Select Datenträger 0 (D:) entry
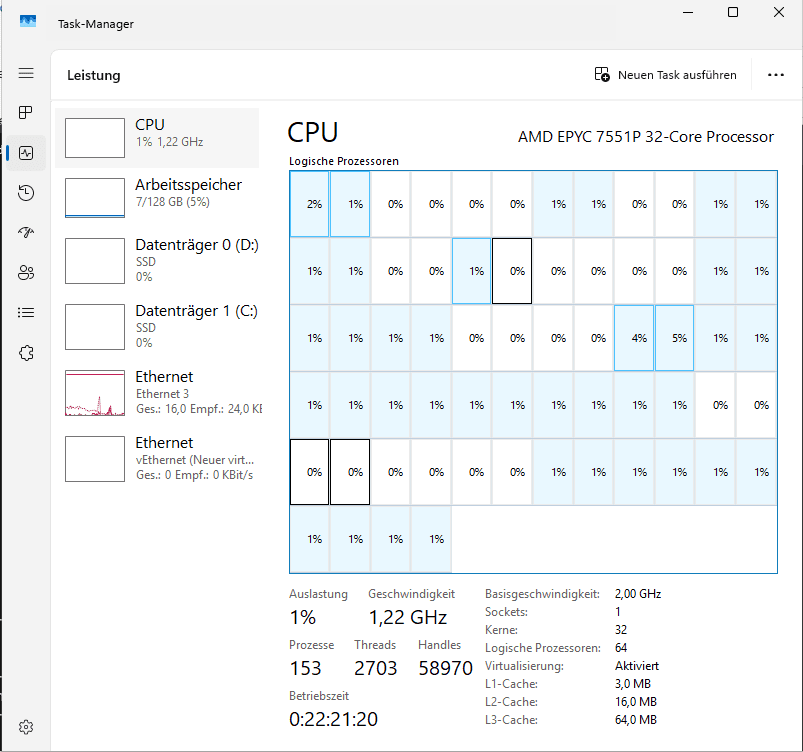Image resolution: width=803 pixels, height=752 pixels. pyautogui.click(x=157, y=261)
